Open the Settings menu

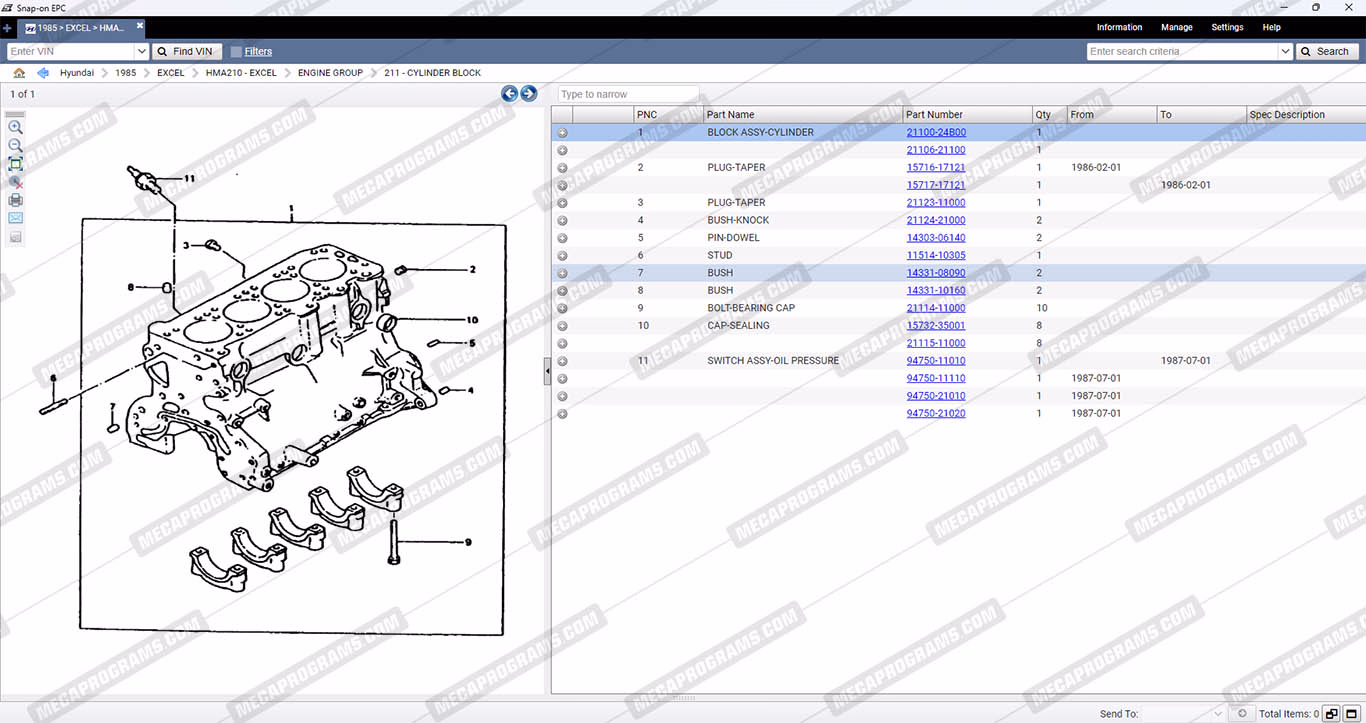tap(1227, 28)
